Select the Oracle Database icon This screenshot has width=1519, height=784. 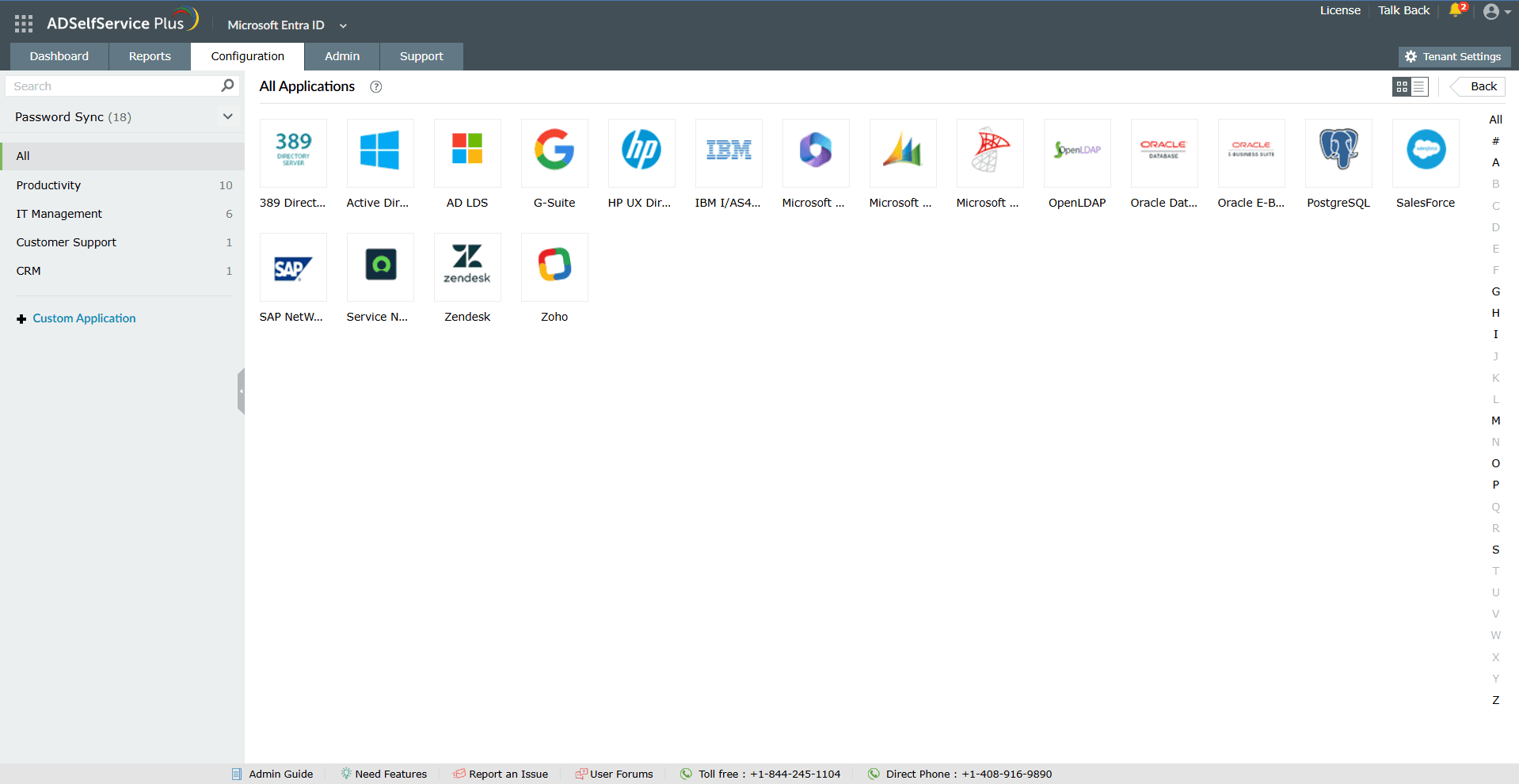click(x=1164, y=152)
